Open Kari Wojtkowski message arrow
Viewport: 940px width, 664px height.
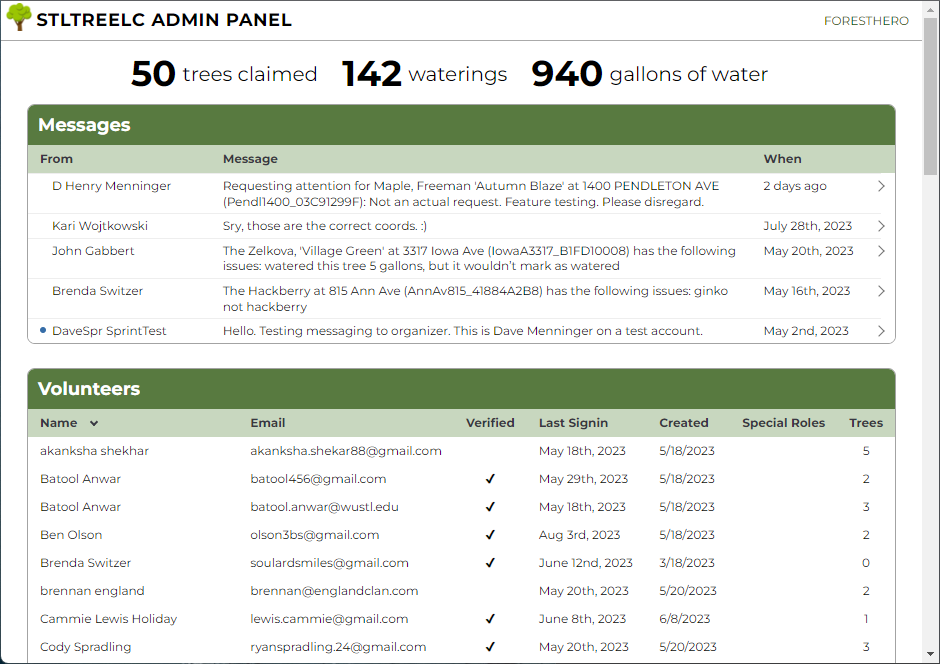(x=881, y=227)
